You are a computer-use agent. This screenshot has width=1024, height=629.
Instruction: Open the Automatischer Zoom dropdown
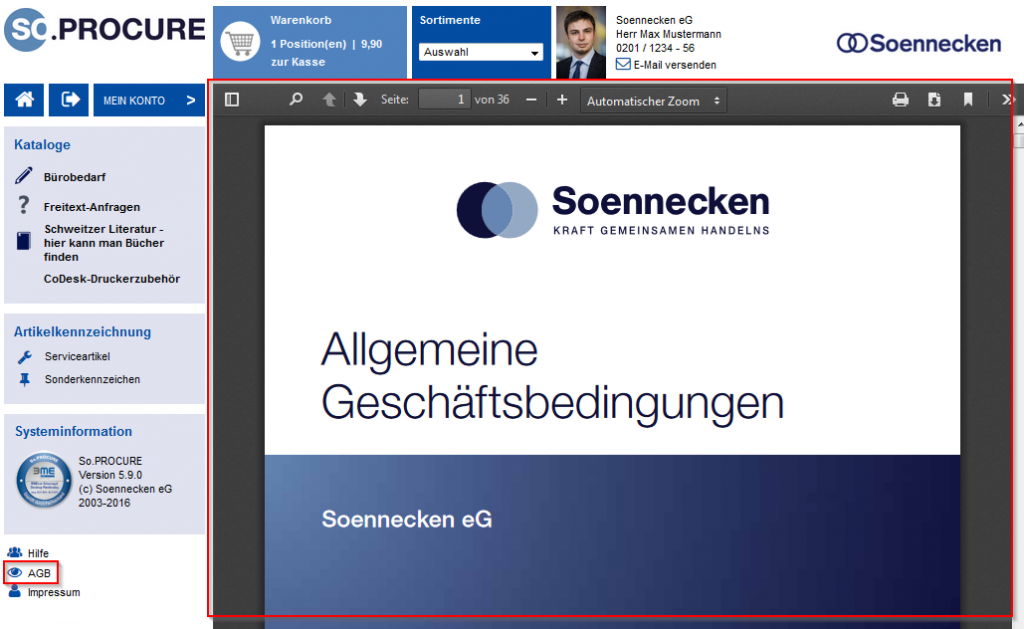point(653,101)
